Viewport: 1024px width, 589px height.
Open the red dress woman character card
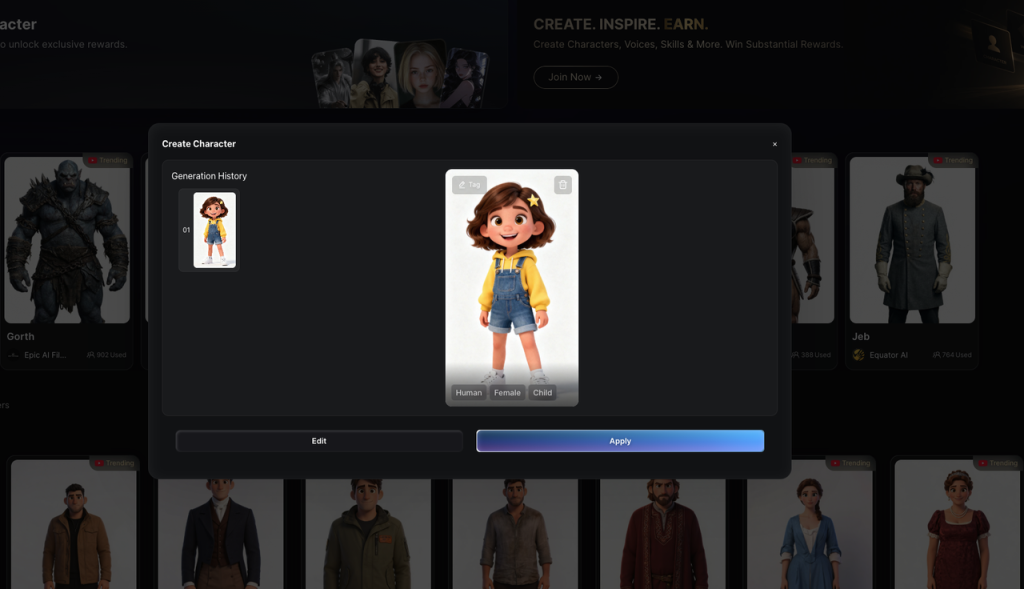tap(957, 523)
